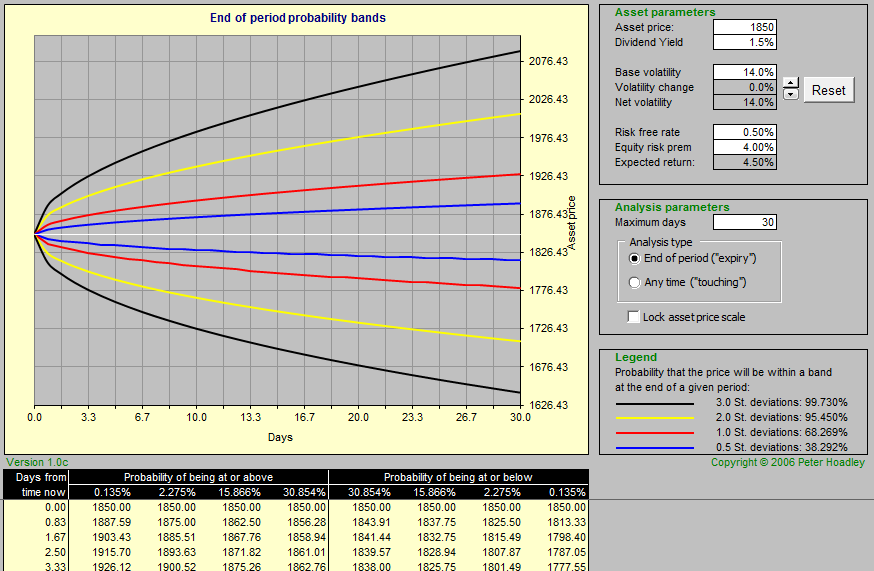
Task: Click the Asset price input field
Action: click(745, 27)
